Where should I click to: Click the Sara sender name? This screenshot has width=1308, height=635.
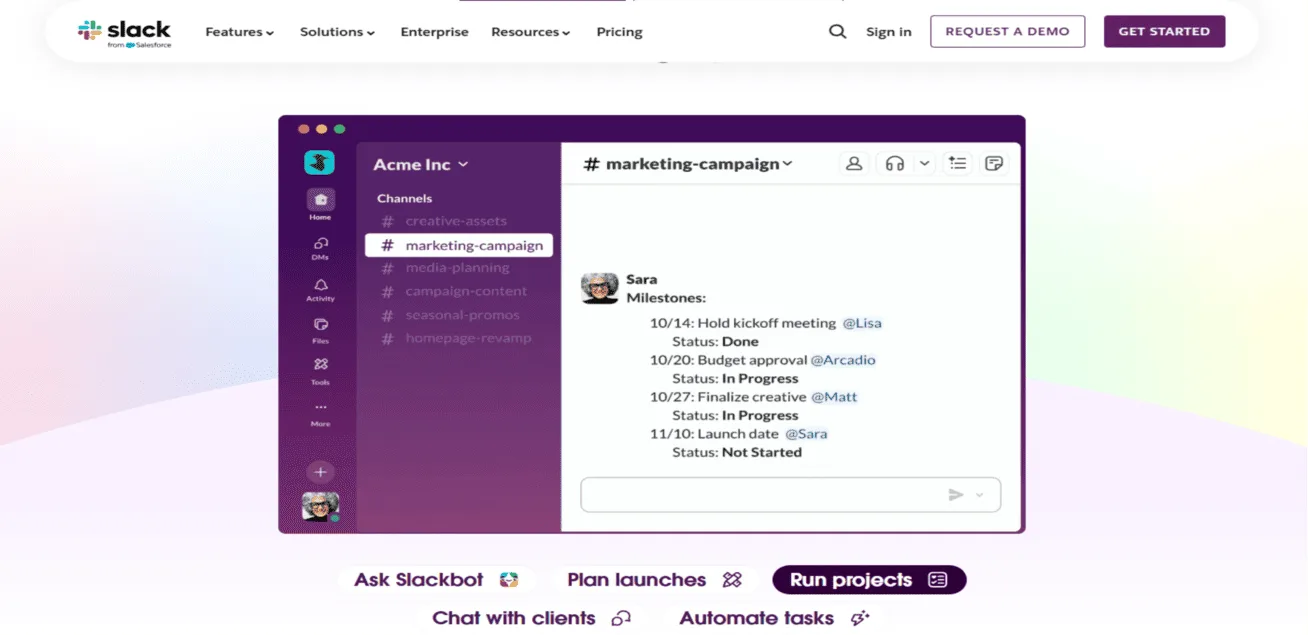tap(642, 279)
